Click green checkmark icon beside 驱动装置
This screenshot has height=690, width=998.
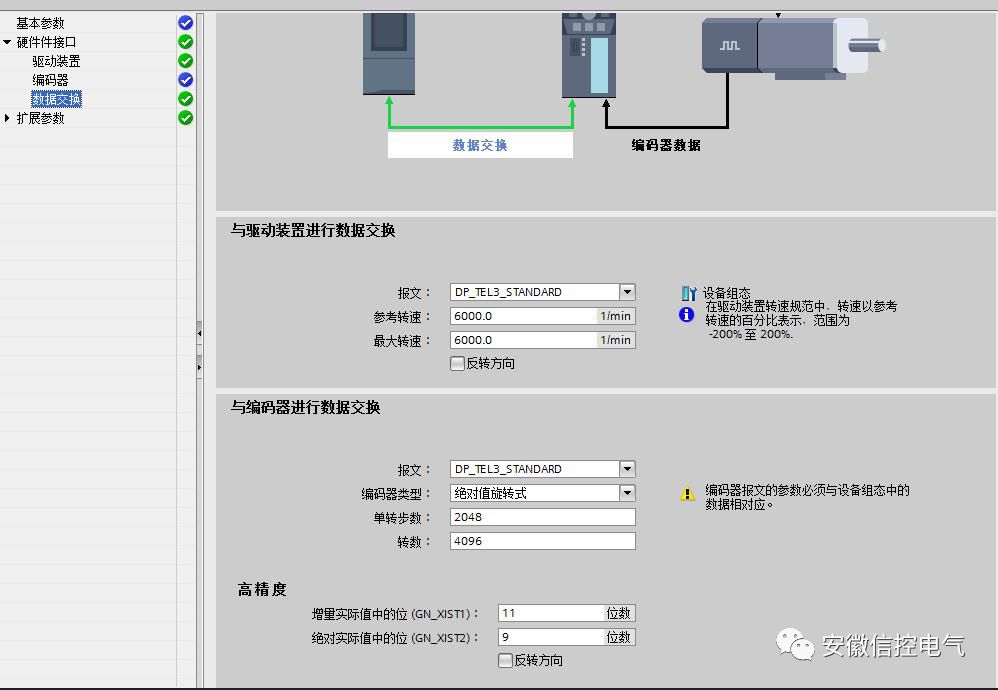[185, 60]
